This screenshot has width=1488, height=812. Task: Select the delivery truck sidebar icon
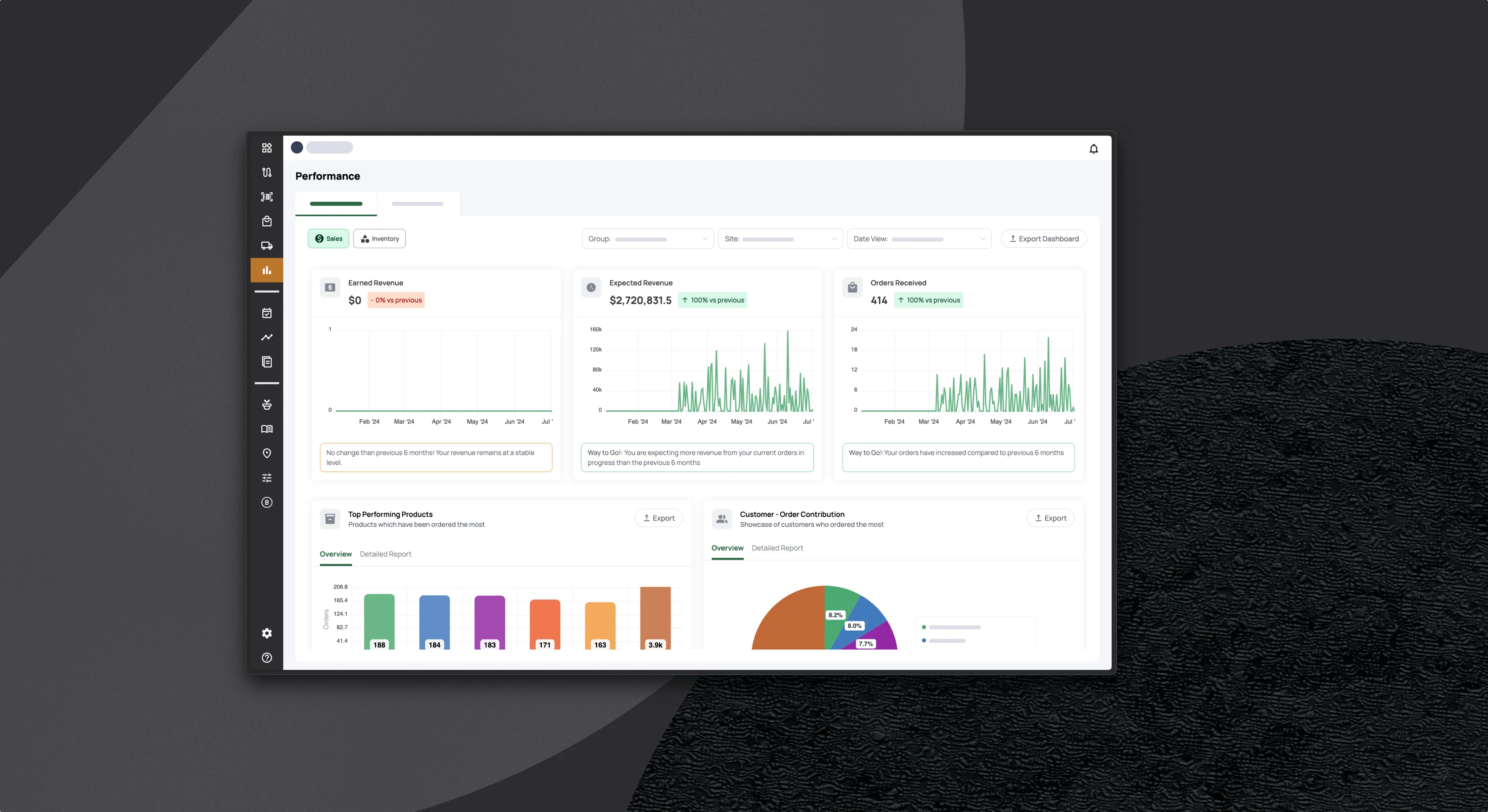point(266,245)
